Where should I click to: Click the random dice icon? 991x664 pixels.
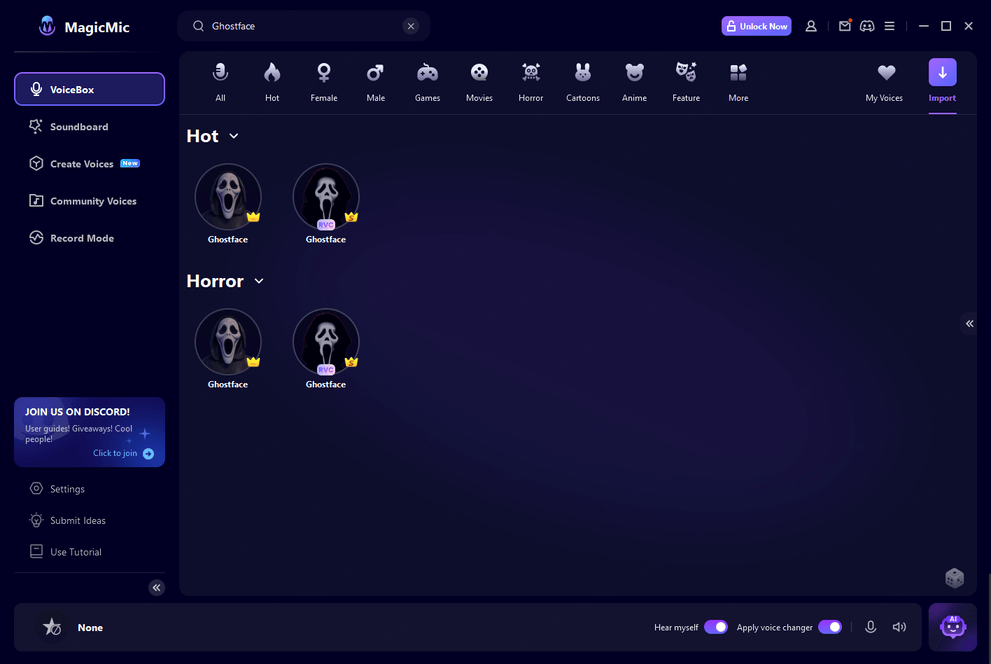(954, 578)
